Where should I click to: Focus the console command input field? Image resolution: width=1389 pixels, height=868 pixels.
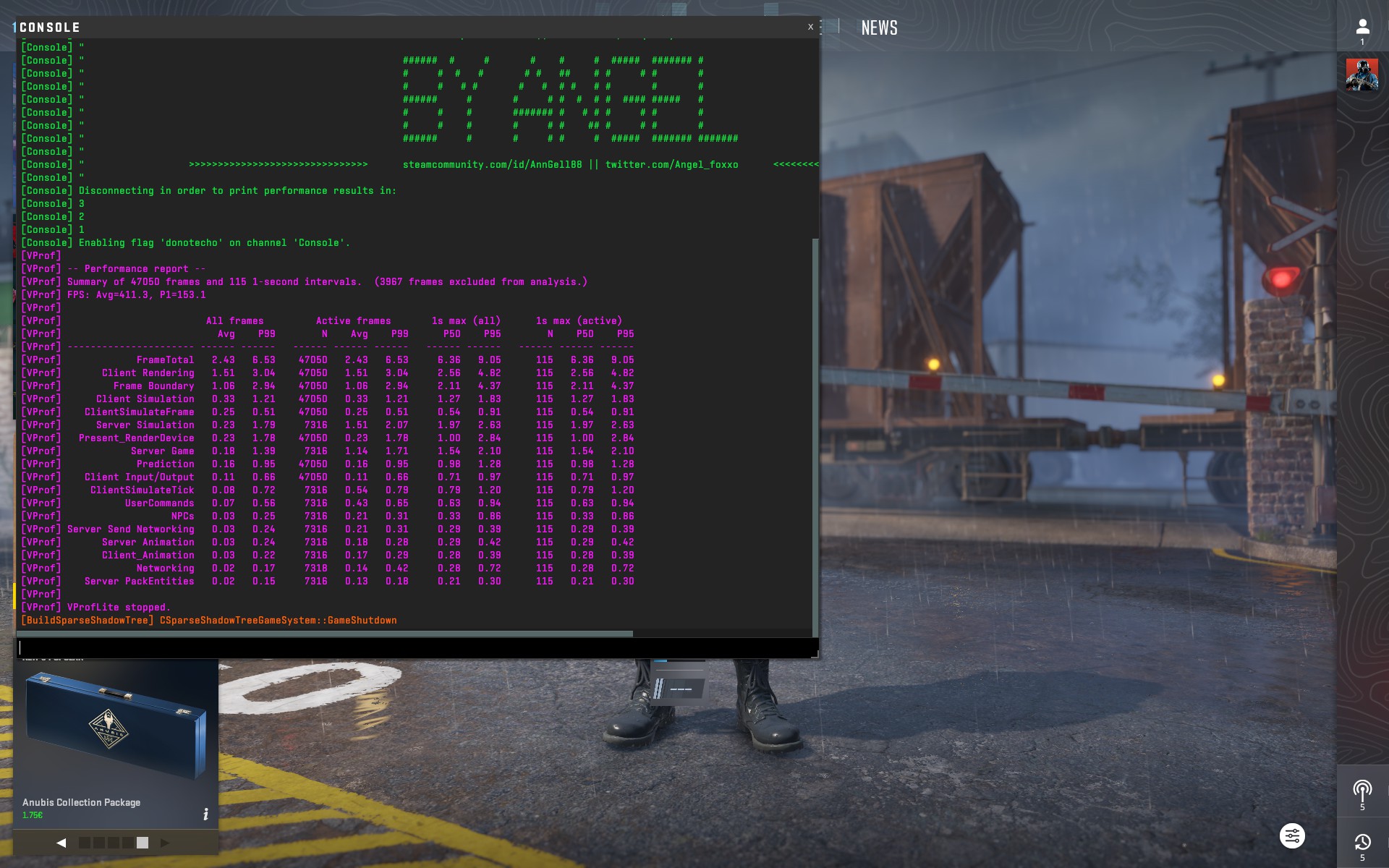(416, 648)
